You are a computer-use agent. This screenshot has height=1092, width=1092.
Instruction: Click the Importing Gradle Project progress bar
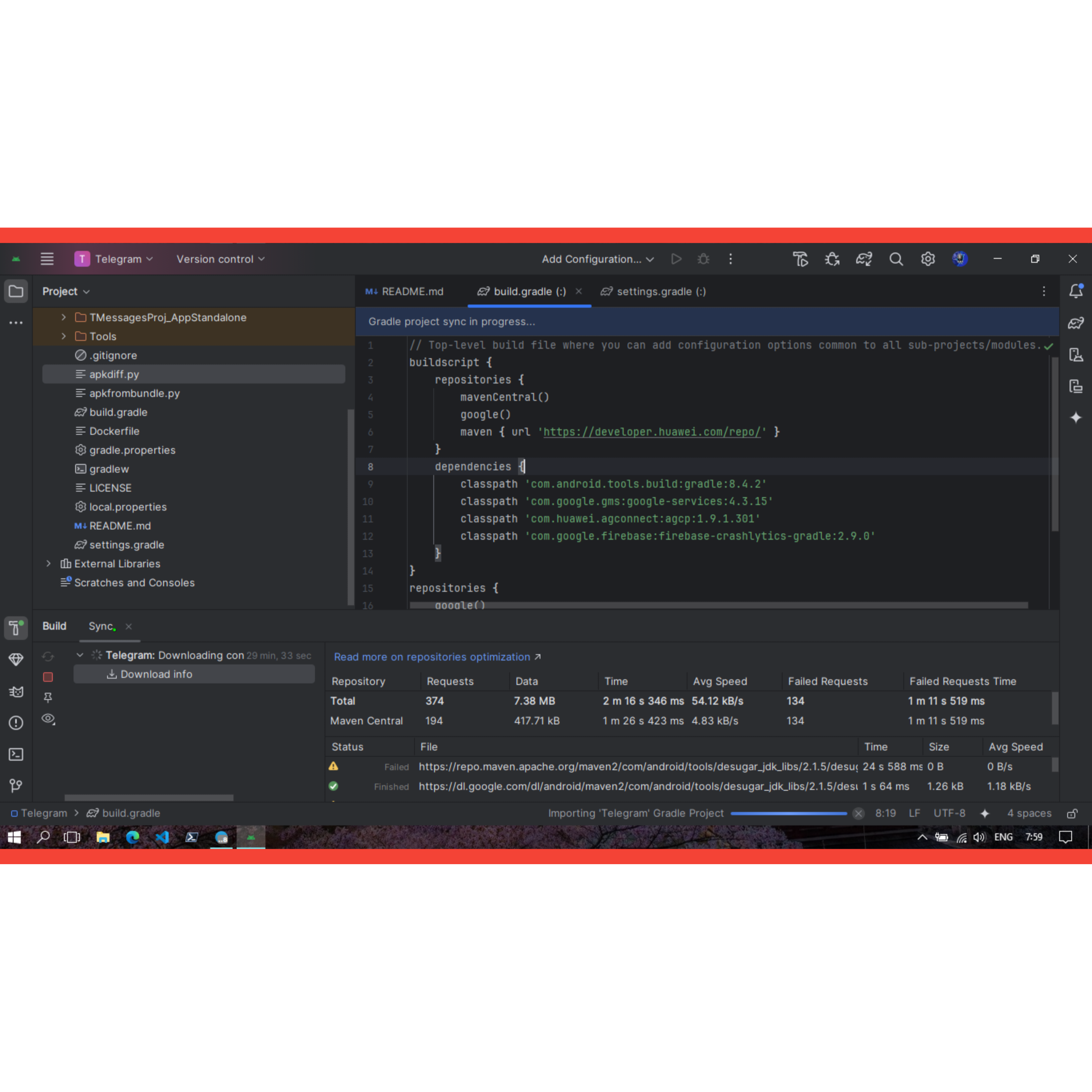tap(789, 813)
